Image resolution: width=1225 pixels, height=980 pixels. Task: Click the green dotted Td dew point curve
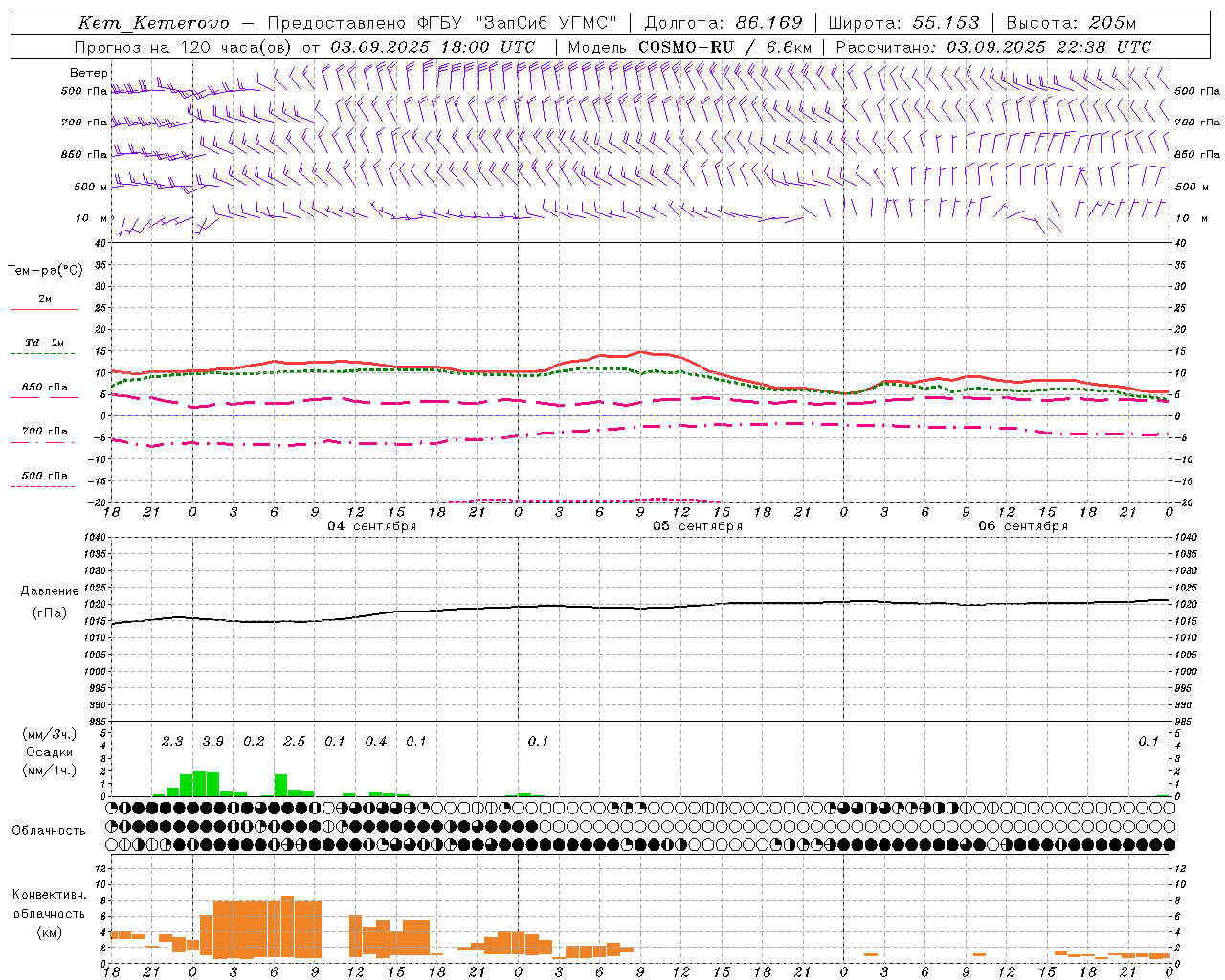point(640,370)
